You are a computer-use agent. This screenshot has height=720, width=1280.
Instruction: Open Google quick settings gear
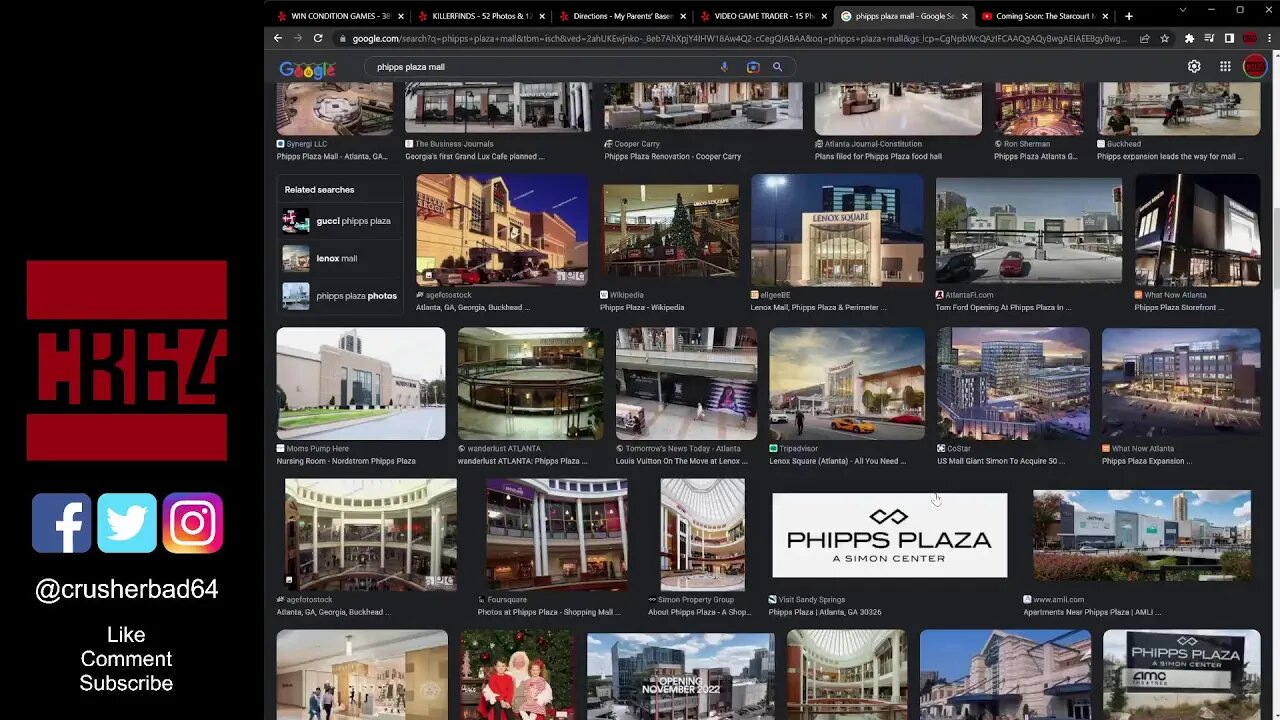(x=1194, y=66)
